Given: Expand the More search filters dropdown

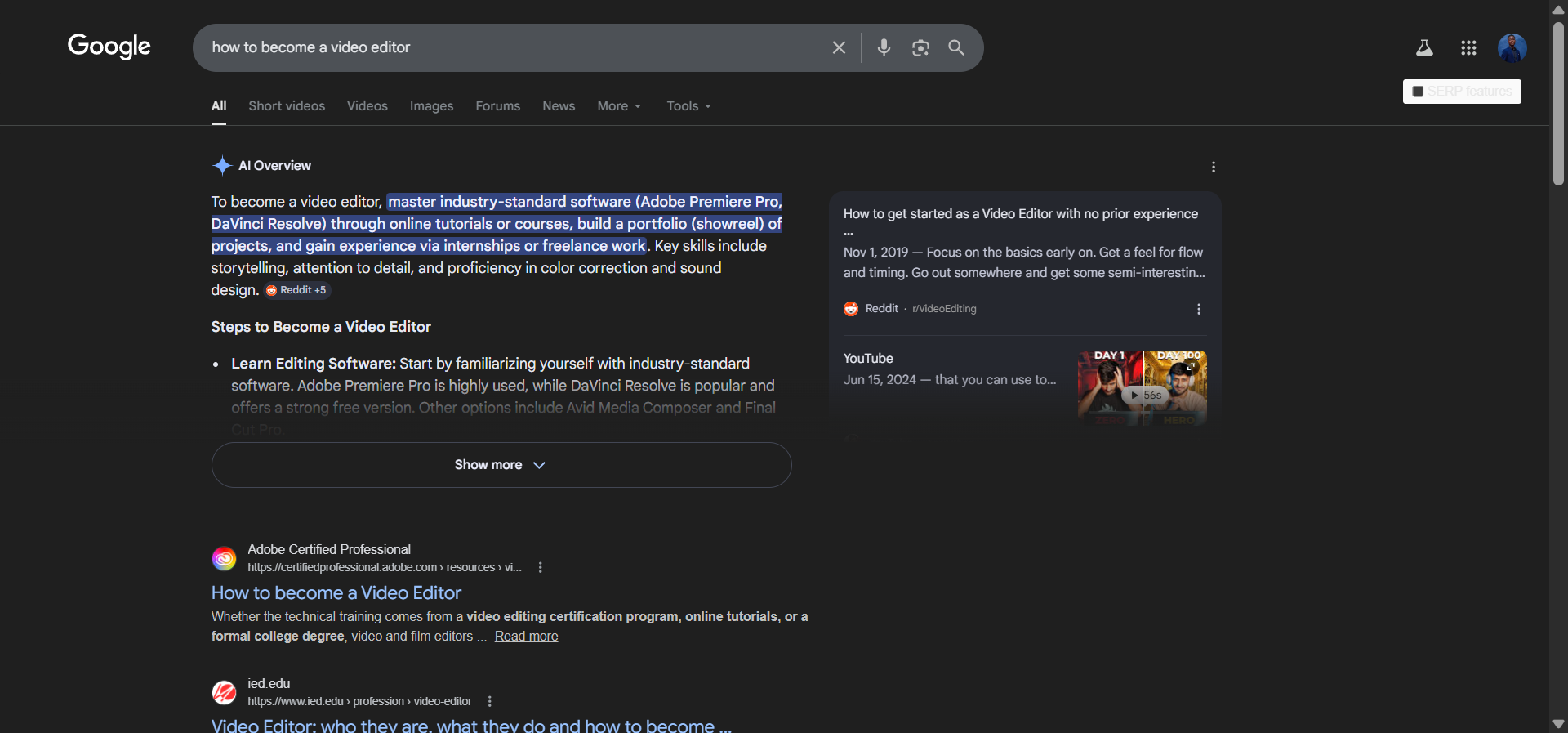Looking at the screenshot, I should pos(619,106).
